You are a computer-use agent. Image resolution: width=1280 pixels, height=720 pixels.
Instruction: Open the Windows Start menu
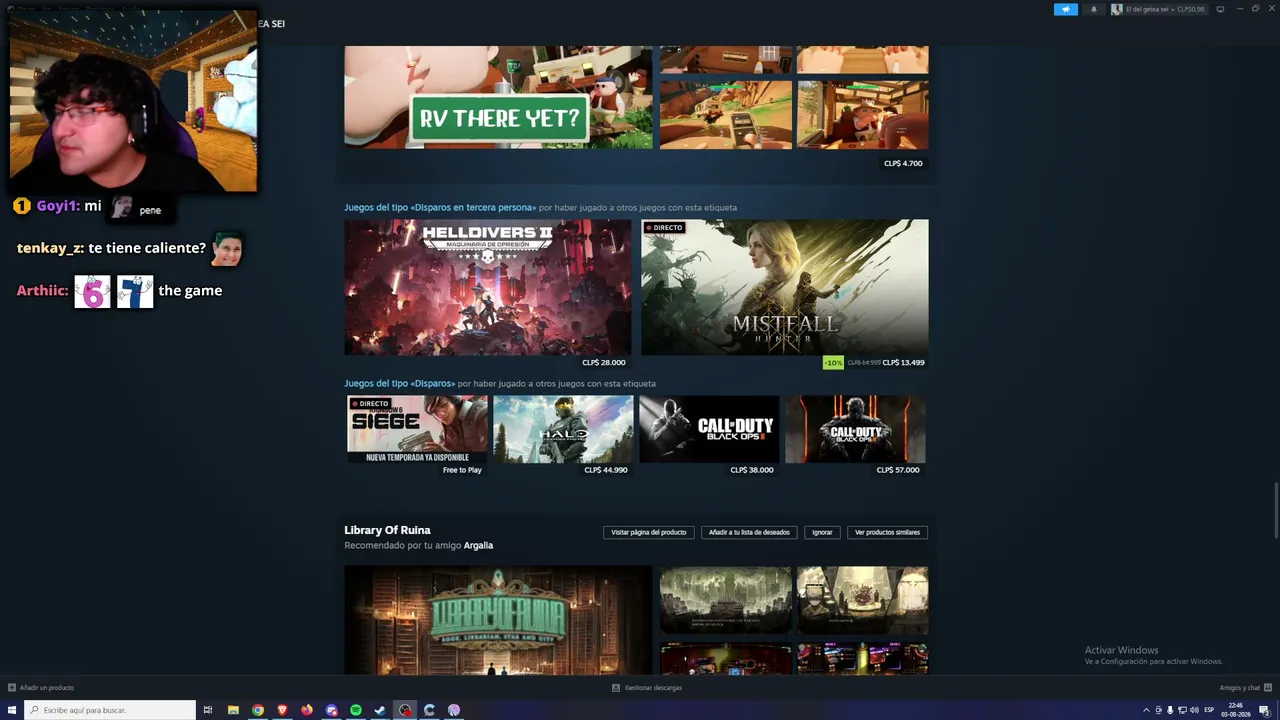[12, 710]
